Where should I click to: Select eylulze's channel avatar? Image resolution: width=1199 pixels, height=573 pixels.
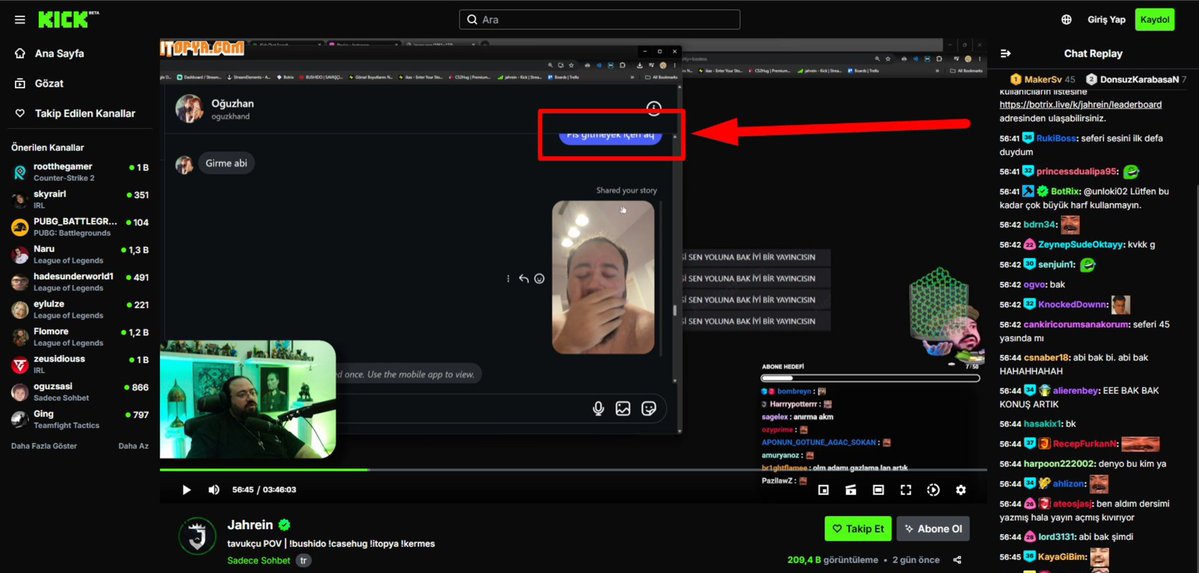point(20,309)
